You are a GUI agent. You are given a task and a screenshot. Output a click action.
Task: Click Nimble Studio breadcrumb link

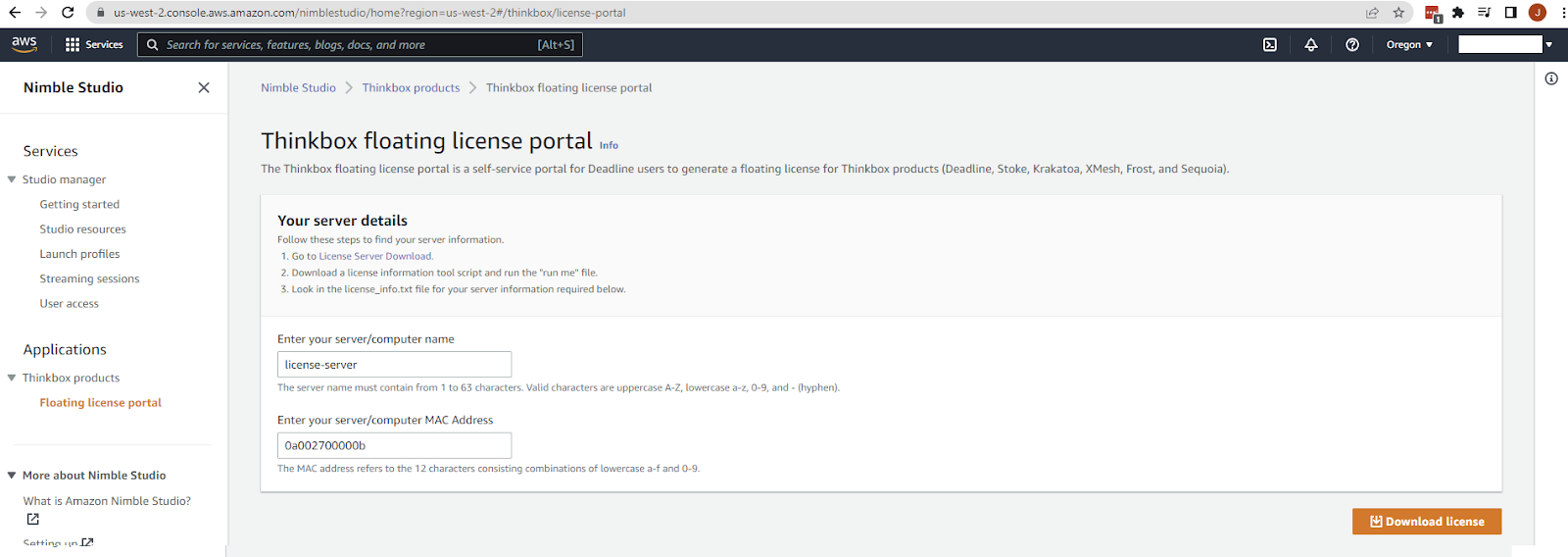click(x=298, y=87)
